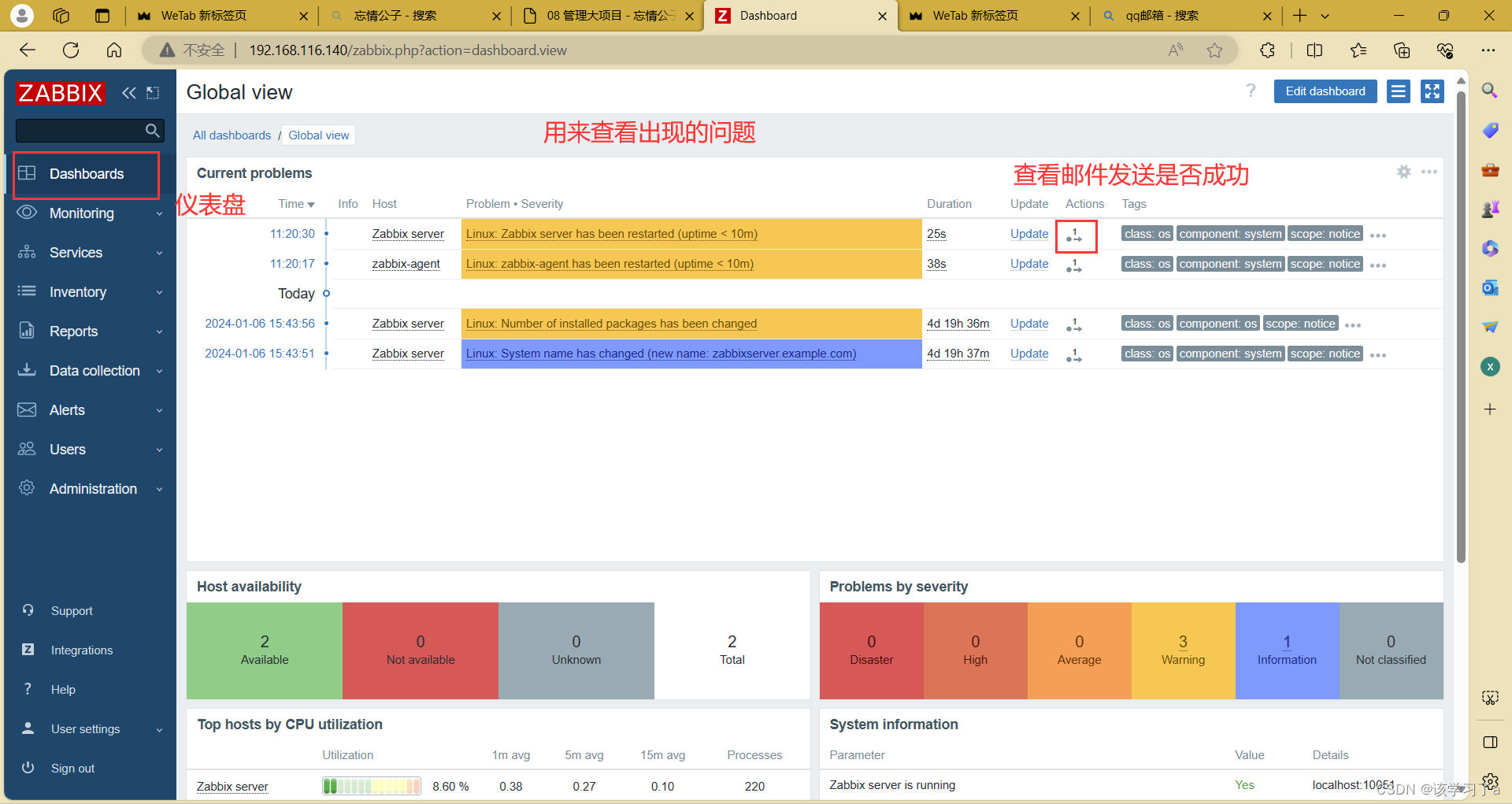1512x804 pixels.
Task: Click the 11:20:17 problem time link
Action: coord(292,264)
